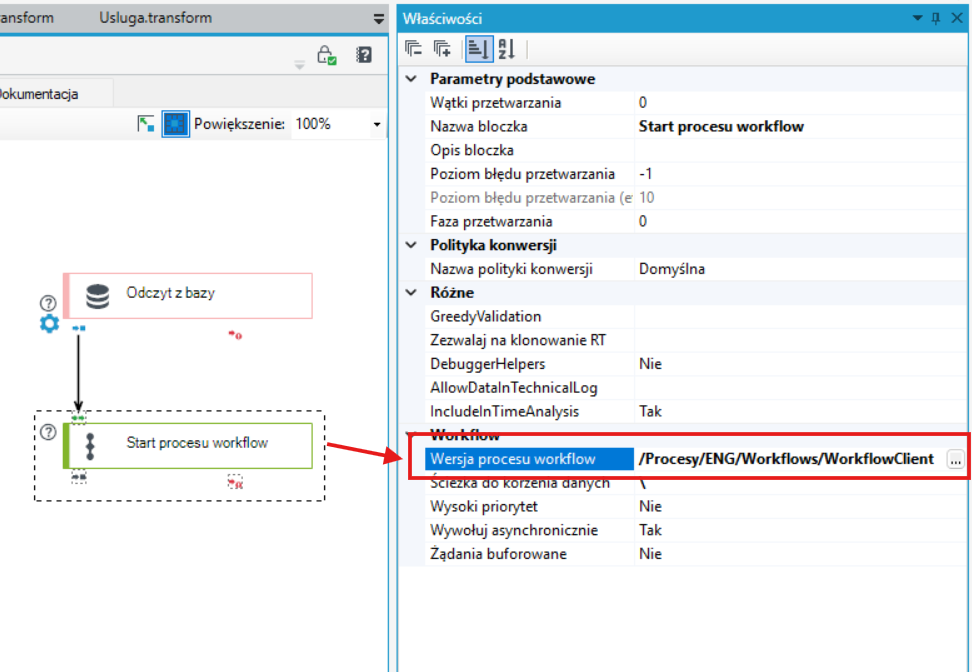Open the Dokumentacja tab
The width and height of the screenshot is (972, 672).
point(38,94)
